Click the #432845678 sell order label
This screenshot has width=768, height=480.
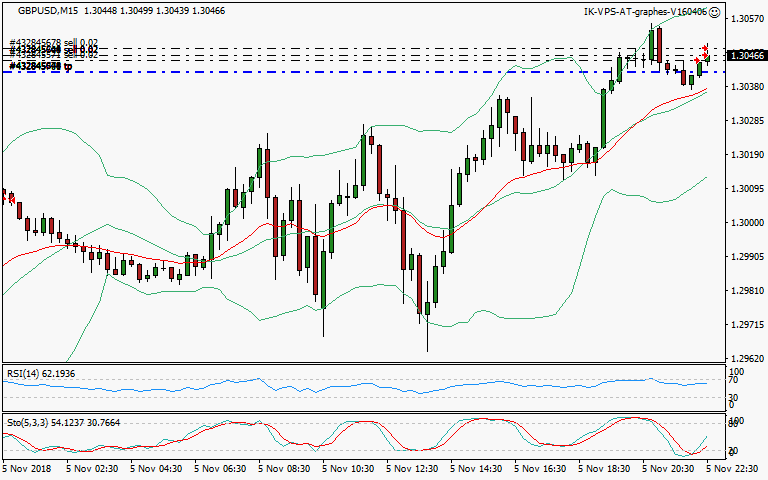[36, 44]
